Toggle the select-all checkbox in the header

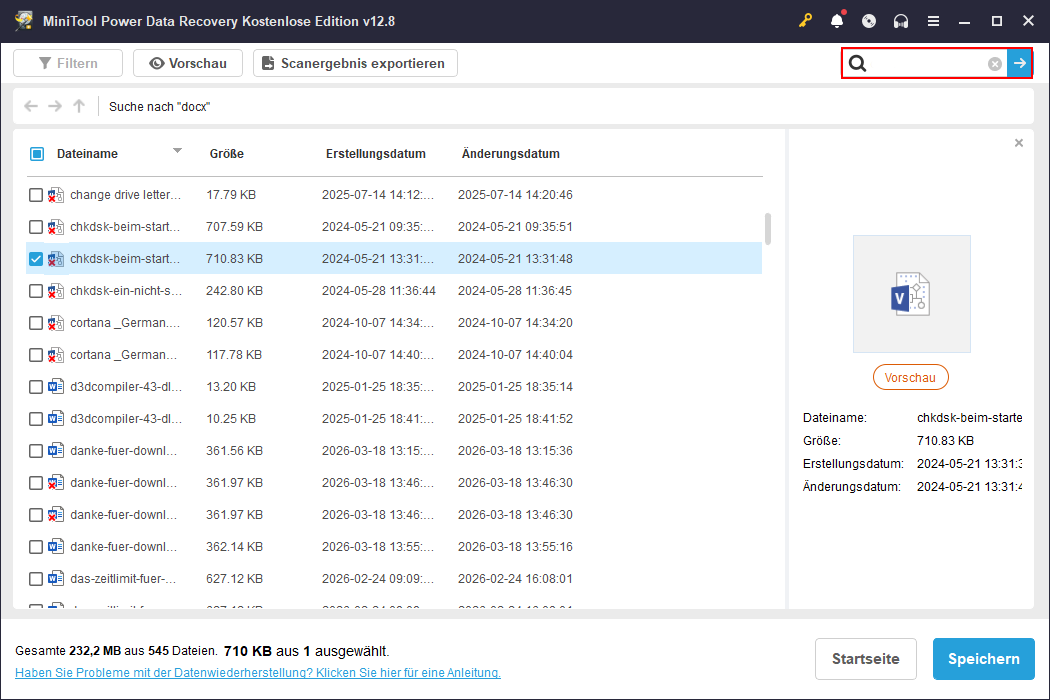37,154
